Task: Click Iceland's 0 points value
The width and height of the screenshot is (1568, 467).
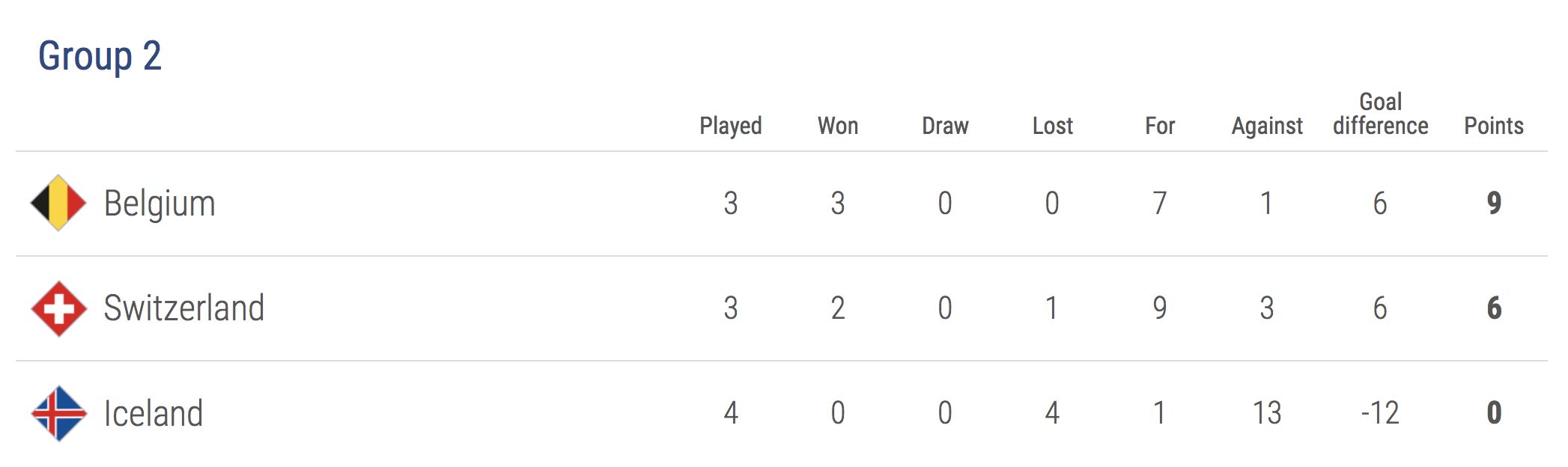Action: pyautogui.click(x=1494, y=413)
